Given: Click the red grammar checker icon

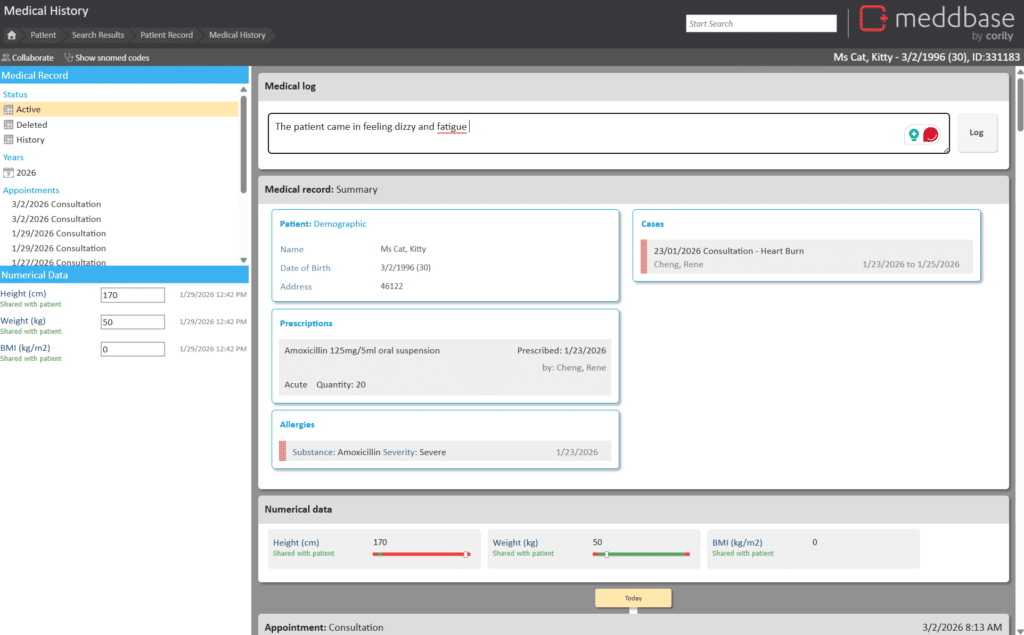Looking at the screenshot, I should coord(931,135).
